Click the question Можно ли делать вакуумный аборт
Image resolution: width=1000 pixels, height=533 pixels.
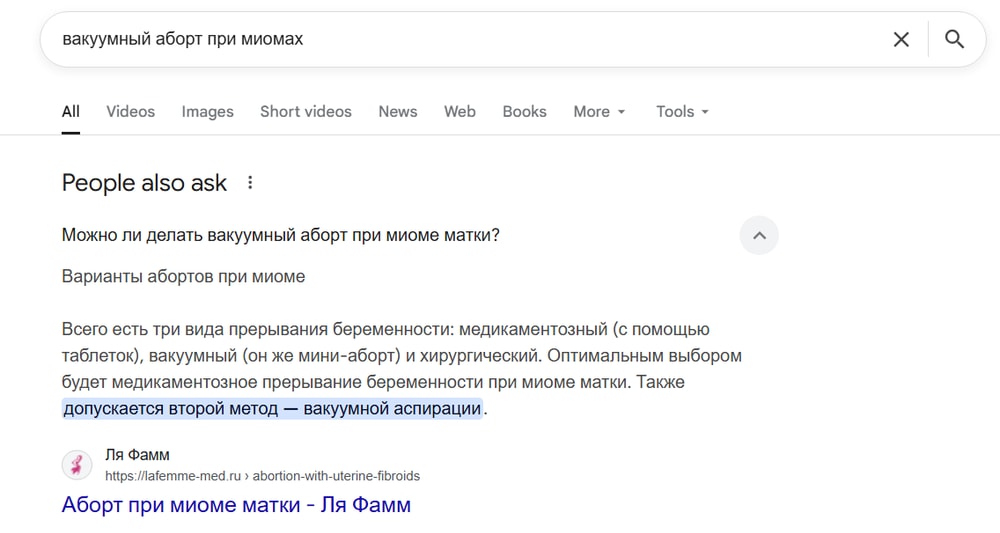(281, 235)
